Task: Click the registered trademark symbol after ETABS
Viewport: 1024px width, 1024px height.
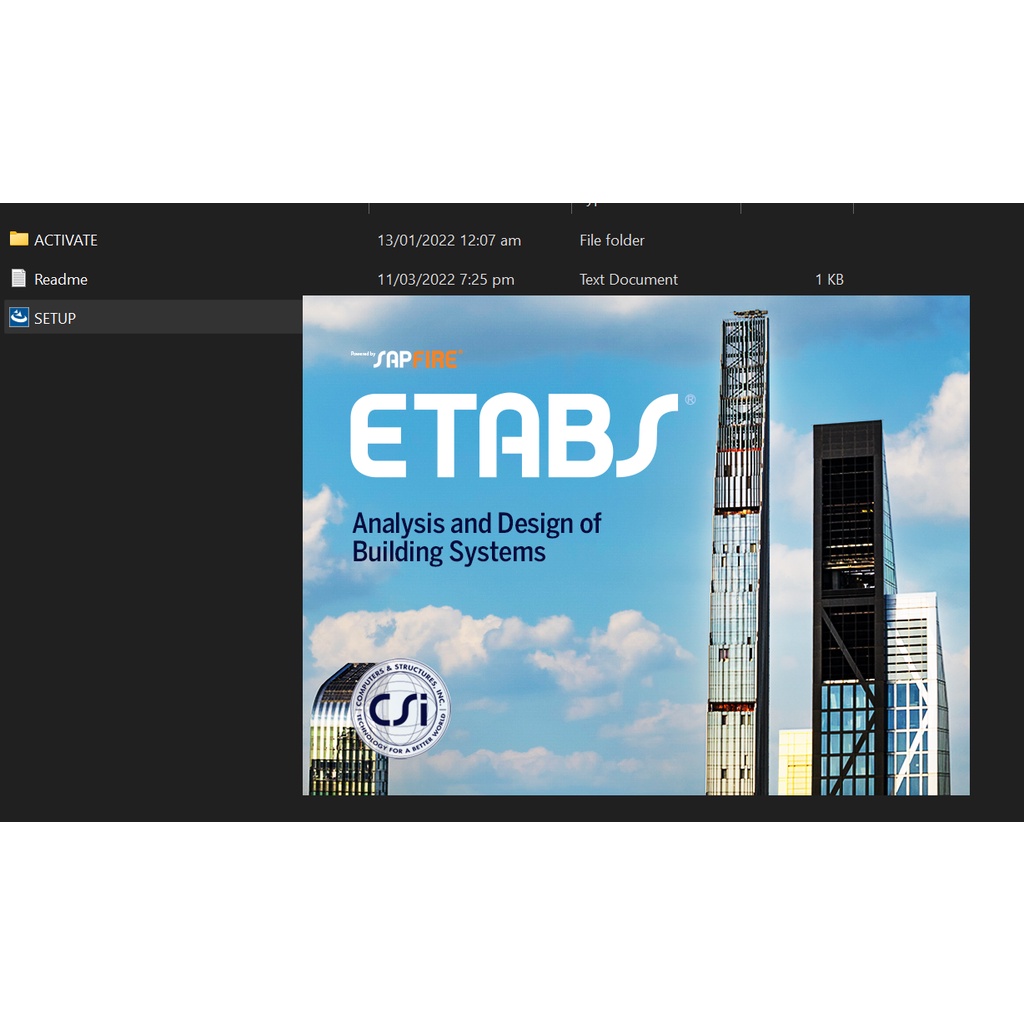Action: [x=689, y=400]
